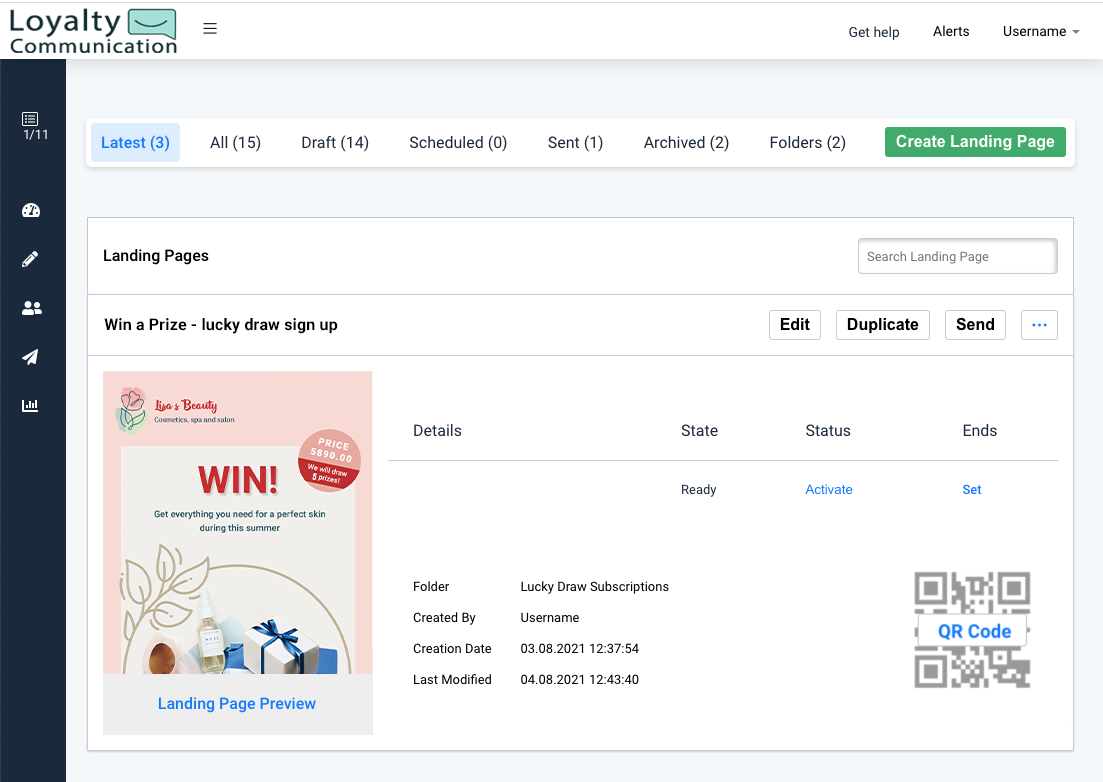View statistics using the bar chart icon
The height and width of the screenshot is (782, 1103).
30,405
